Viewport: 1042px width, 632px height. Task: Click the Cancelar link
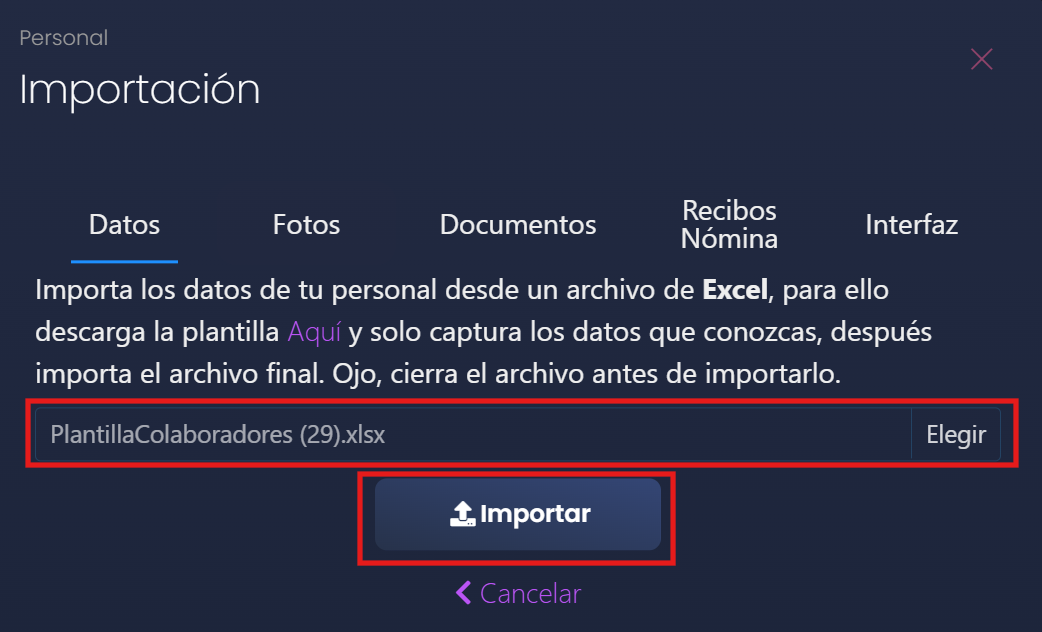click(530, 593)
